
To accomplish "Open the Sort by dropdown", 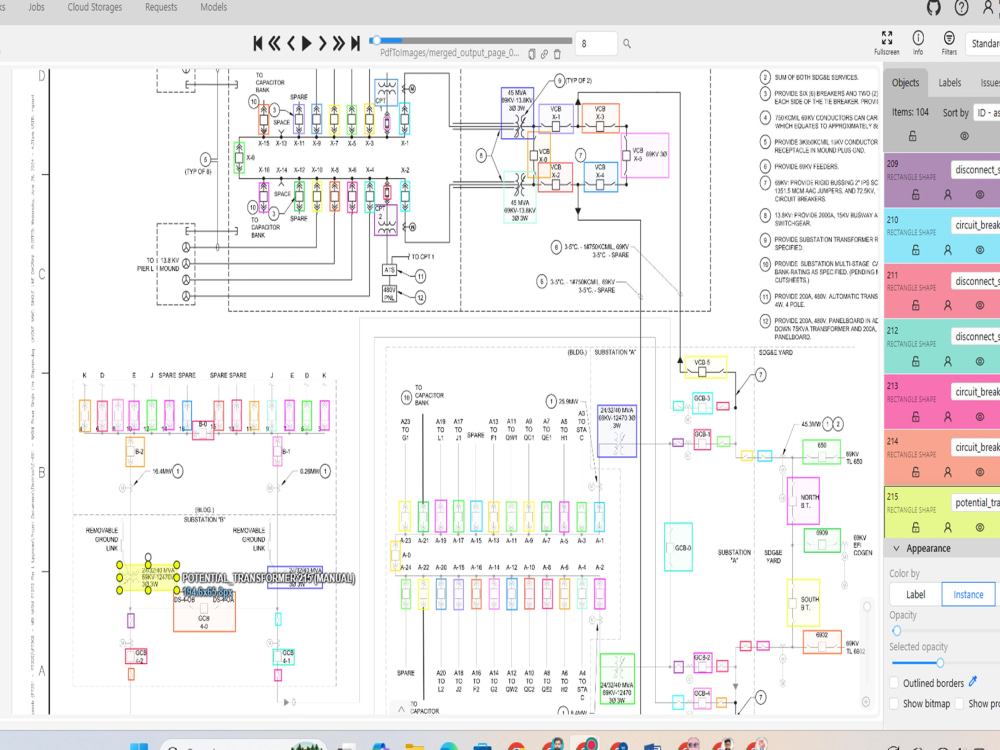I will click(x=987, y=112).
